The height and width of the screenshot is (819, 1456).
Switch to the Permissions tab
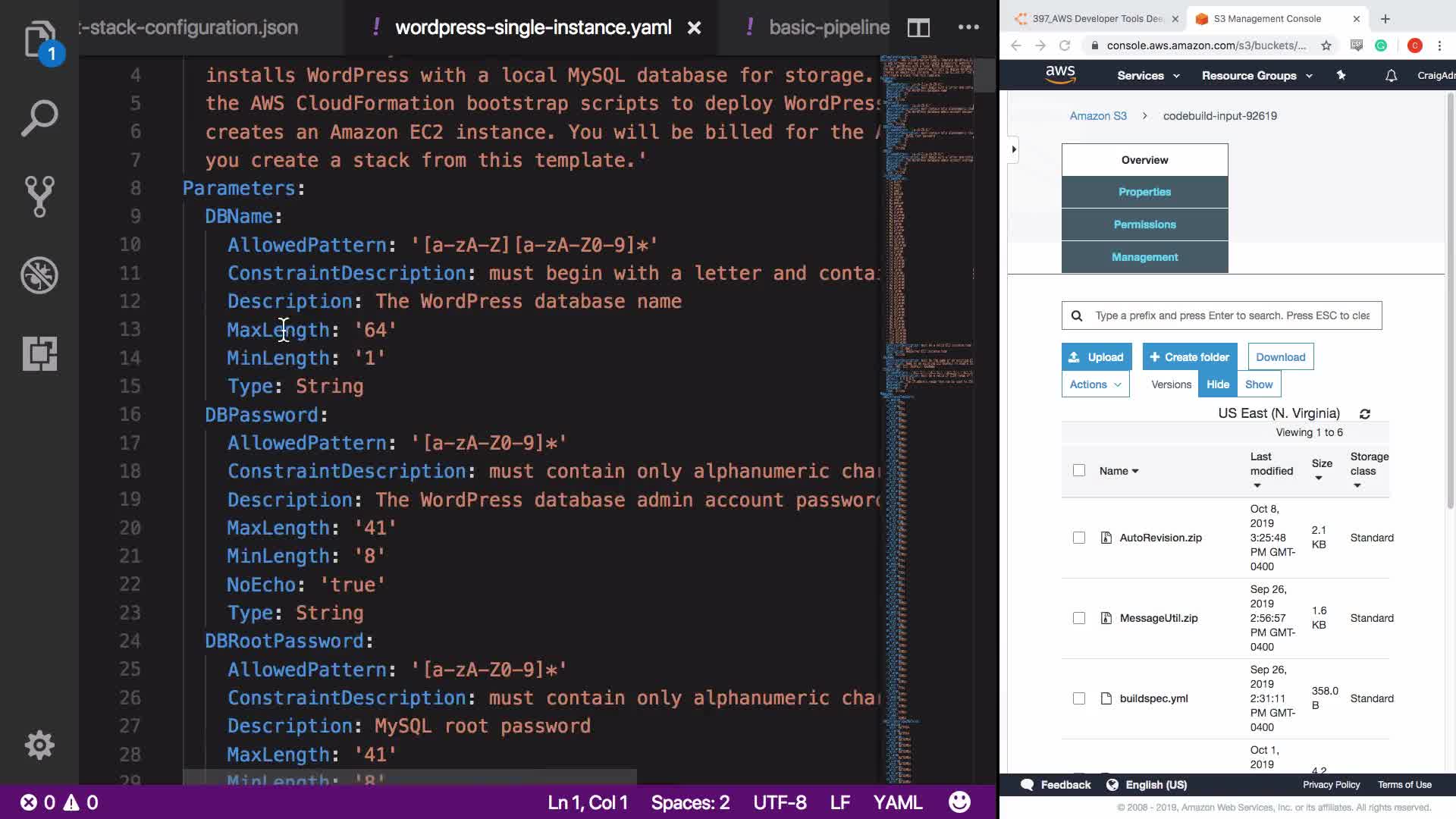click(1144, 224)
